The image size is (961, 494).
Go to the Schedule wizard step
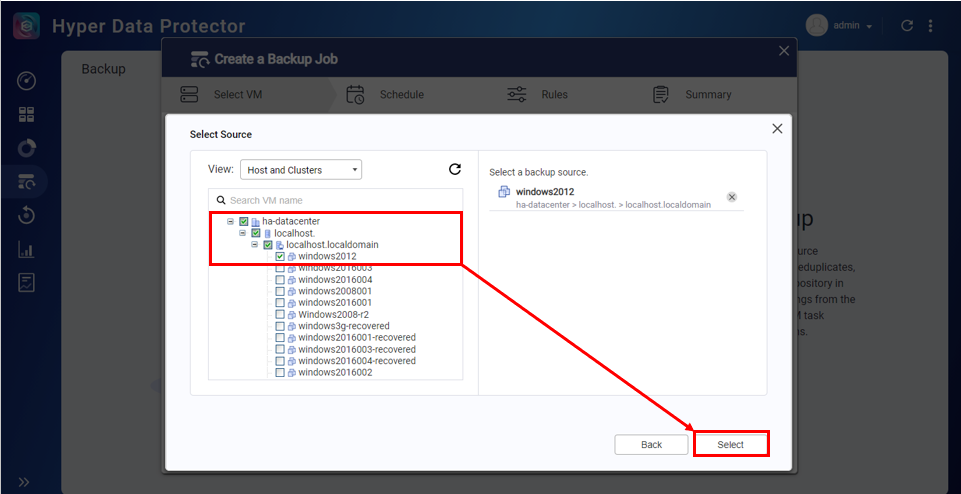pos(386,94)
